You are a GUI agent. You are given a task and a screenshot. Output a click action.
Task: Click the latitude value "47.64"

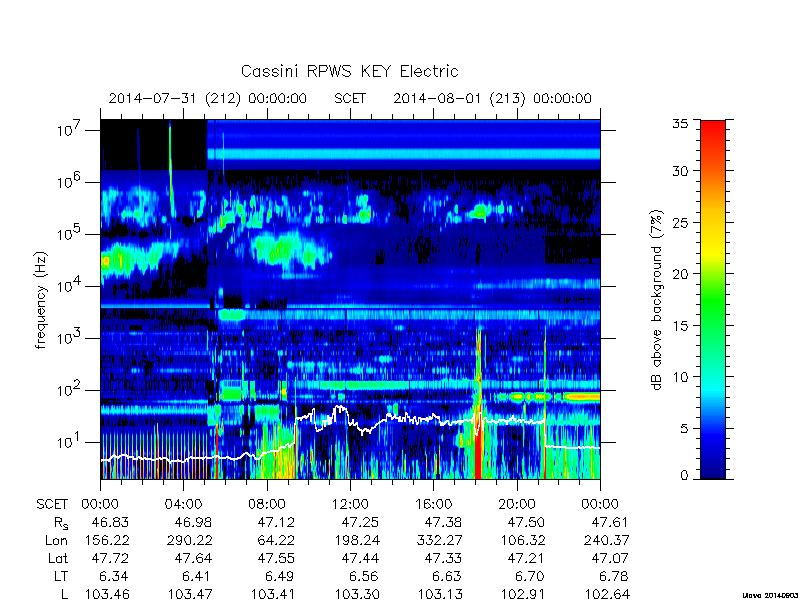193,558
